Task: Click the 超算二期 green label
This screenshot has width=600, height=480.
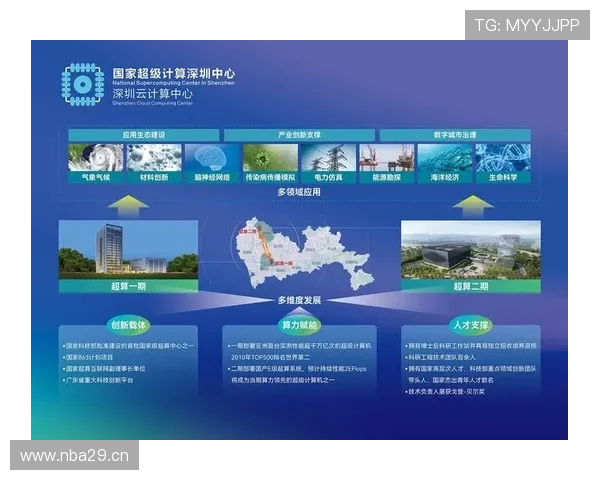Action: pos(471,286)
